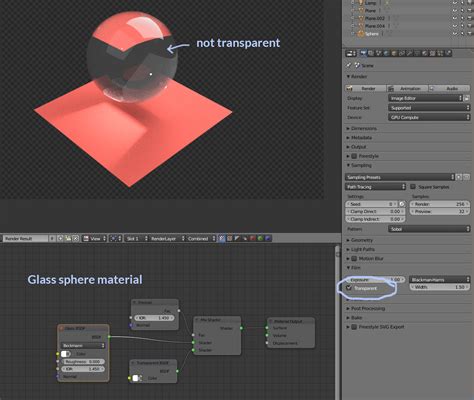The width and height of the screenshot is (474, 400).
Task: Unlink the Render Result image (X icon)
Action: point(76,238)
